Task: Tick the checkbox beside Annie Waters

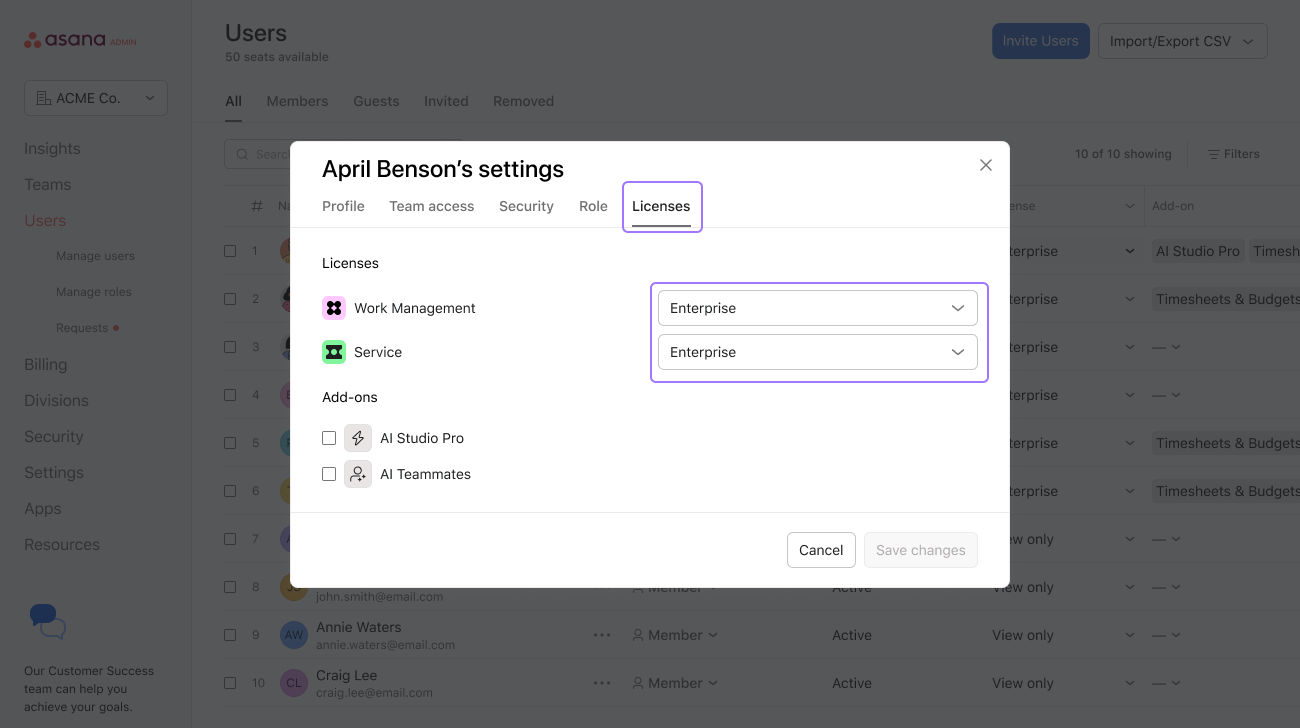Action: click(230, 635)
